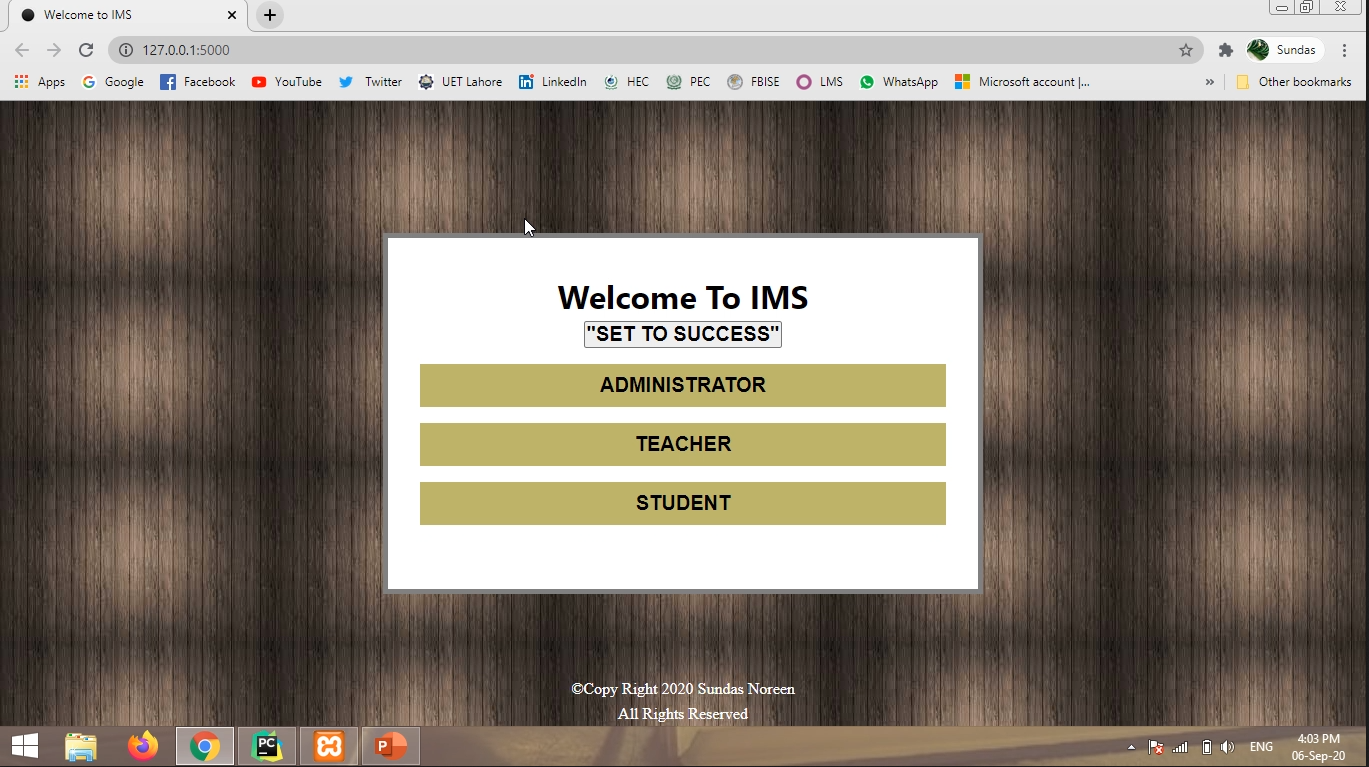
Task: Click the site information icon in address bar
Action: click(126, 50)
